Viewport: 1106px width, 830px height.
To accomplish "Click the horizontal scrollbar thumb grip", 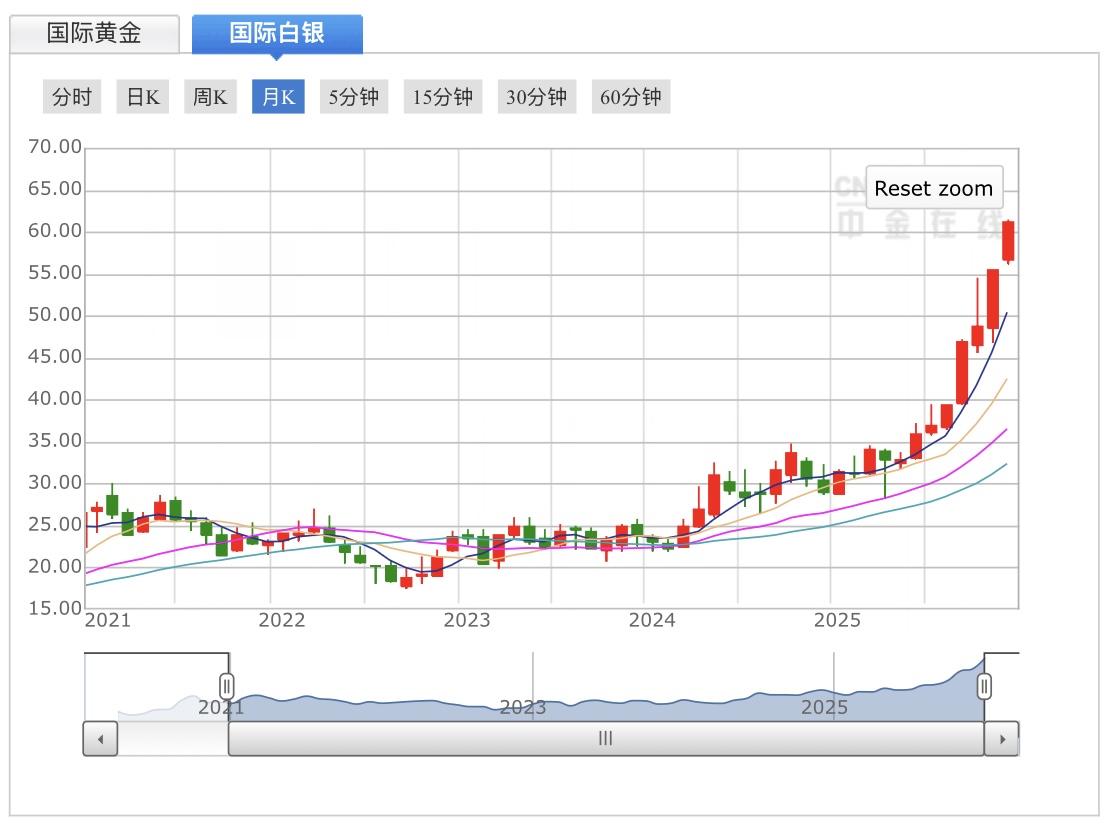I will 605,739.
